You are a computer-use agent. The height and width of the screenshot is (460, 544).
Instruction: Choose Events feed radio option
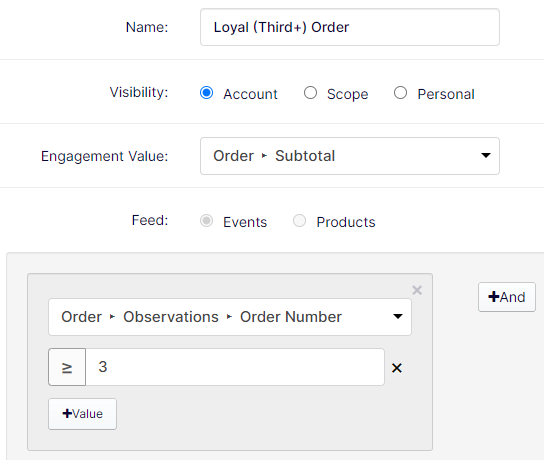[206, 221]
